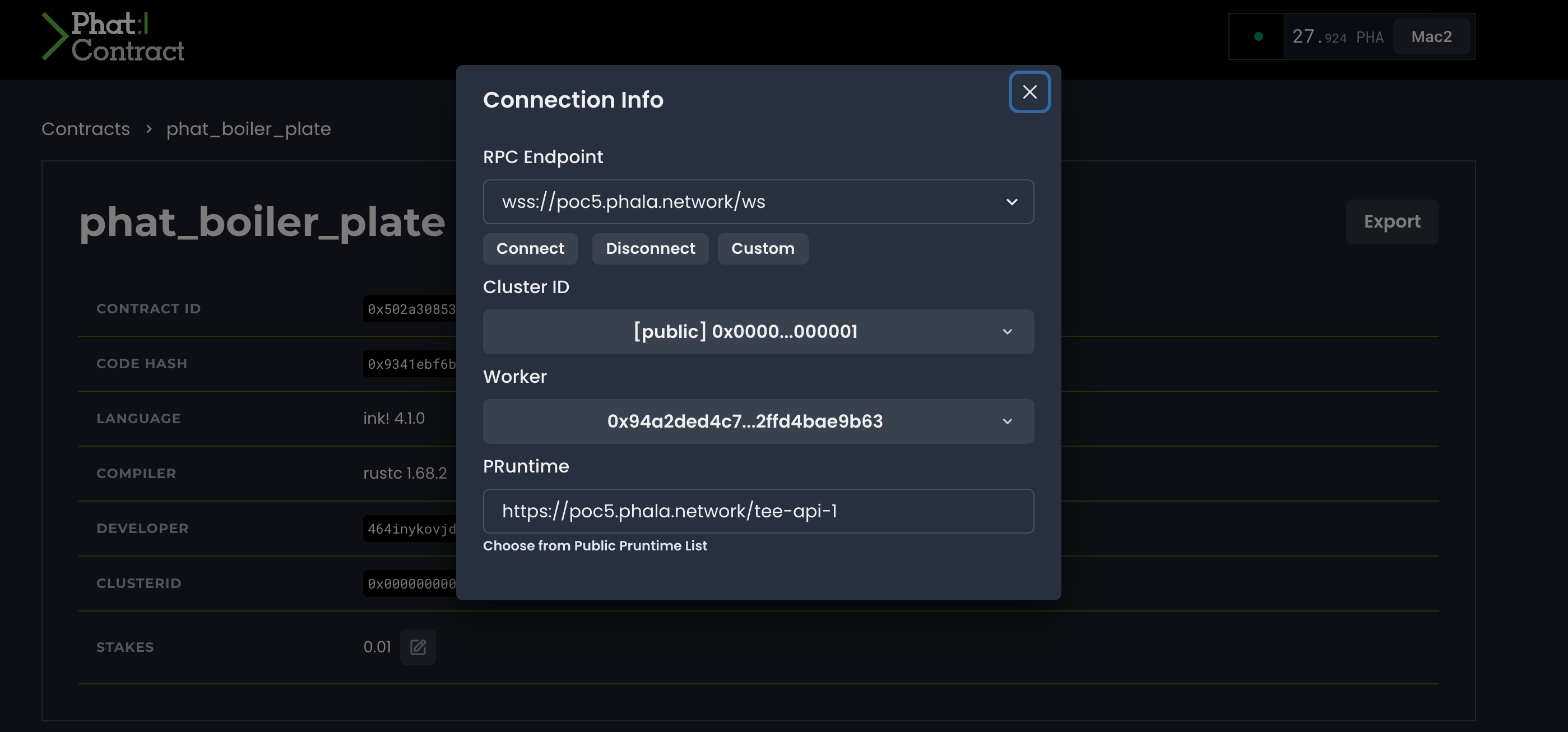1568x732 pixels.
Task: Click the phat_boiler_plate page title
Action: (x=262, y=223)
